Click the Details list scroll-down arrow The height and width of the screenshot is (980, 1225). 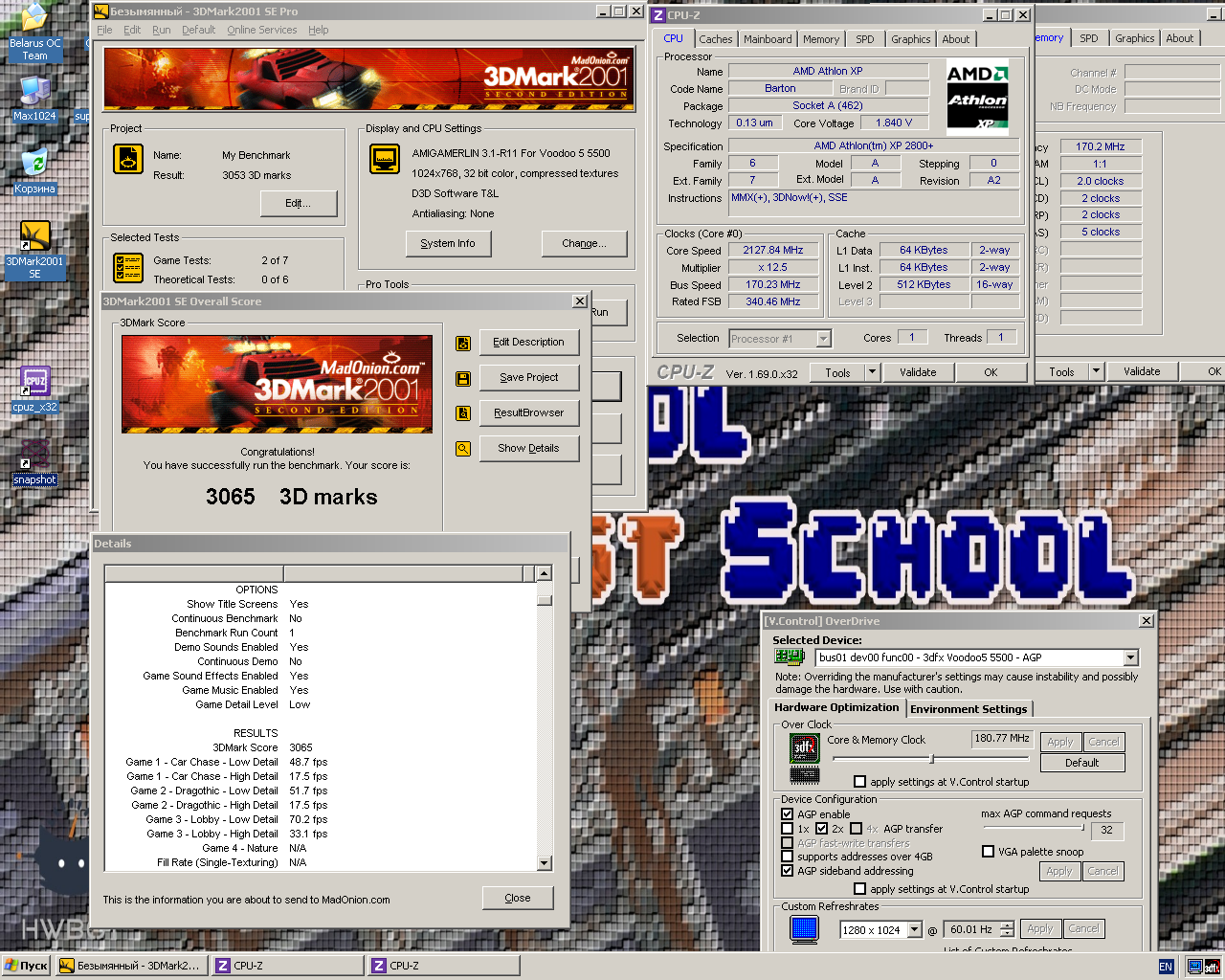544,862
